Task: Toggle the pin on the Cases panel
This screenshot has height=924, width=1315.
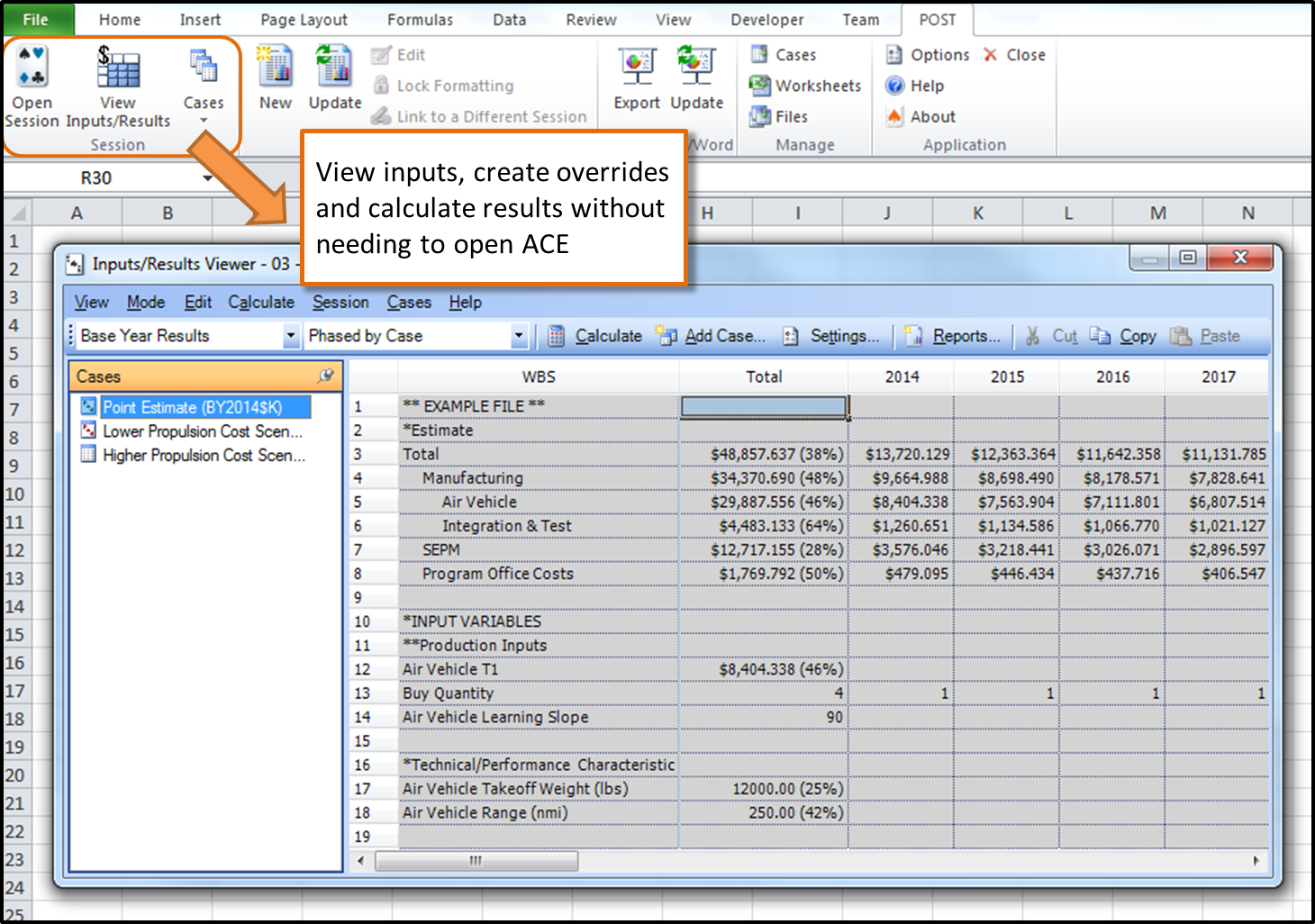Action: [326, 376]
